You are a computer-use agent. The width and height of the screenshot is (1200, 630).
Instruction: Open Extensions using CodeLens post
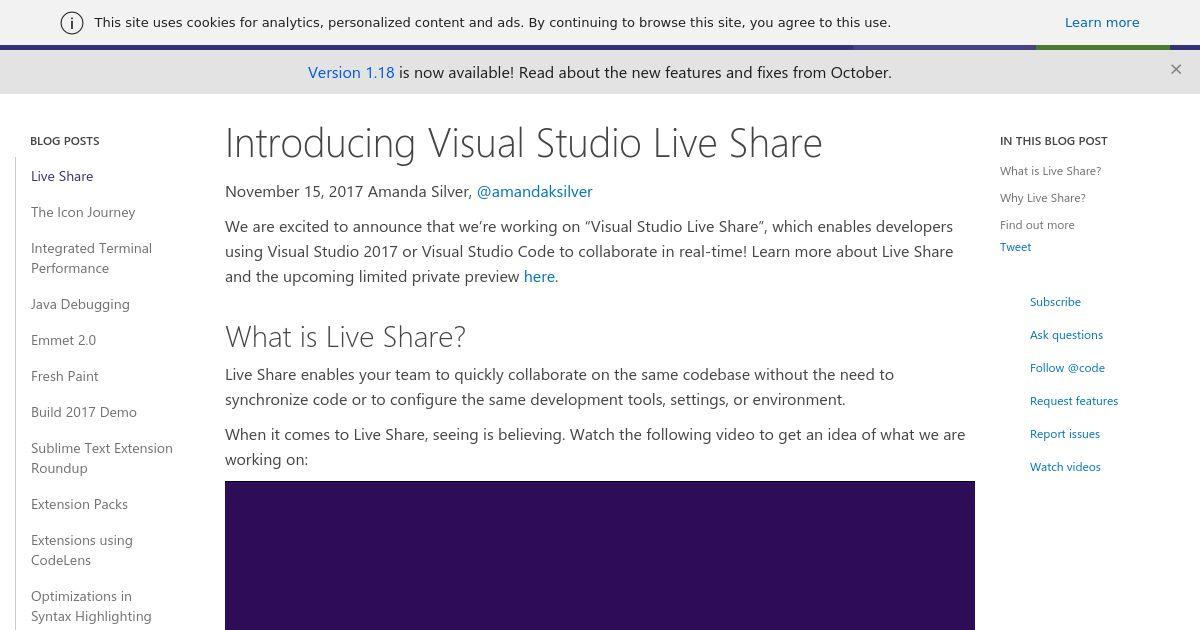(82, 550)
